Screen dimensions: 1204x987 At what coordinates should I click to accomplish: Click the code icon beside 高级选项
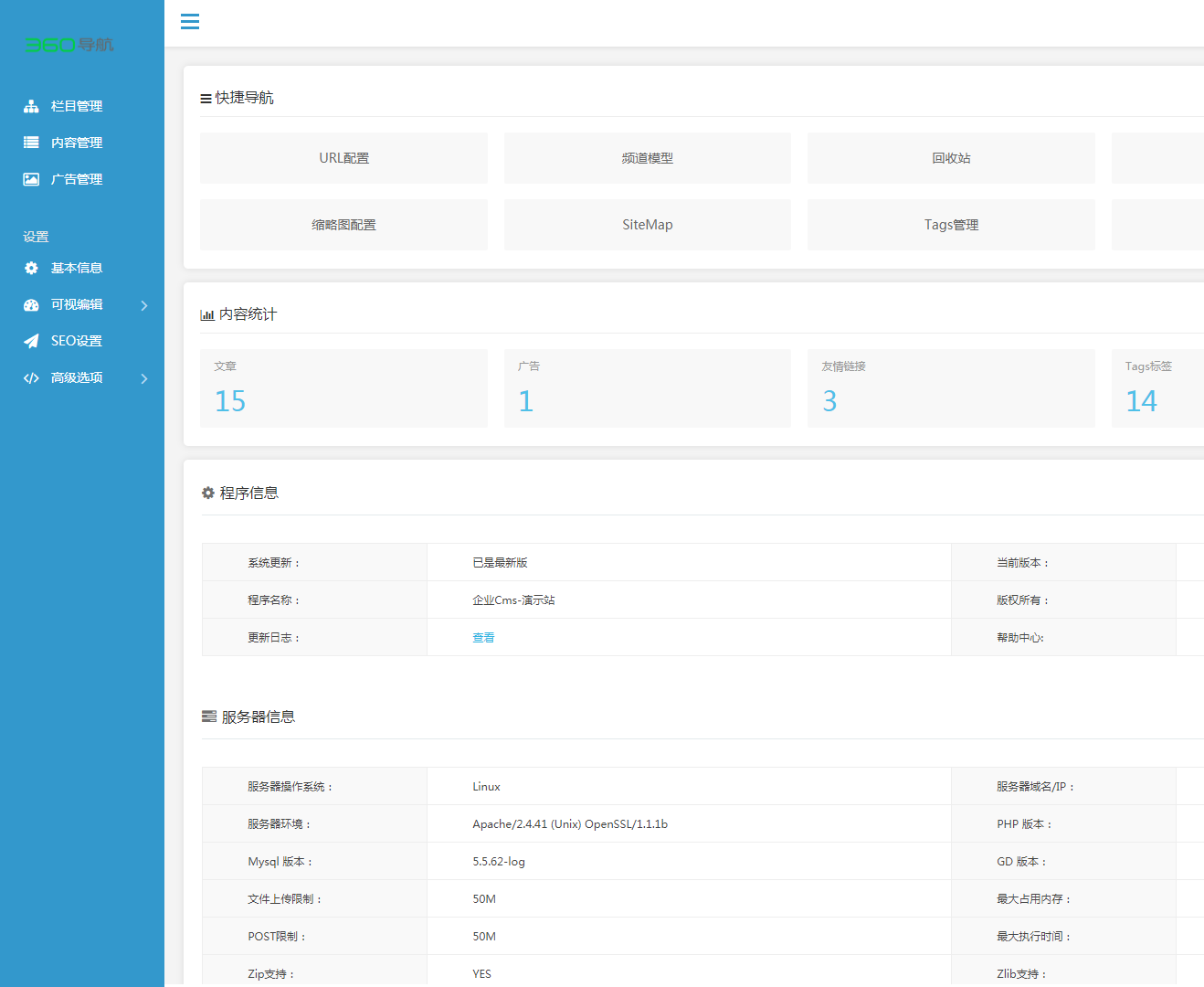(31, 378)
